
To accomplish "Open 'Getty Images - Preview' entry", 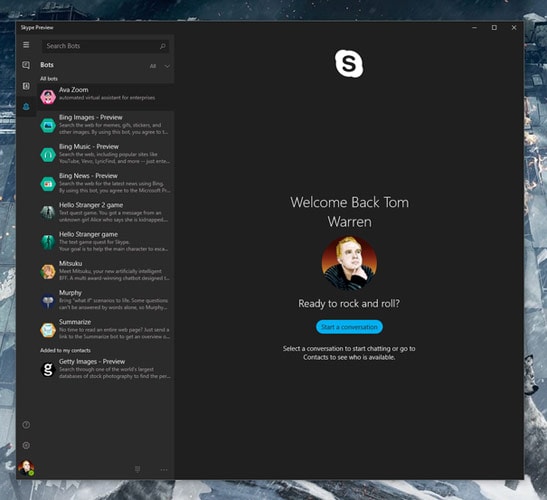I will pos(106,369).
